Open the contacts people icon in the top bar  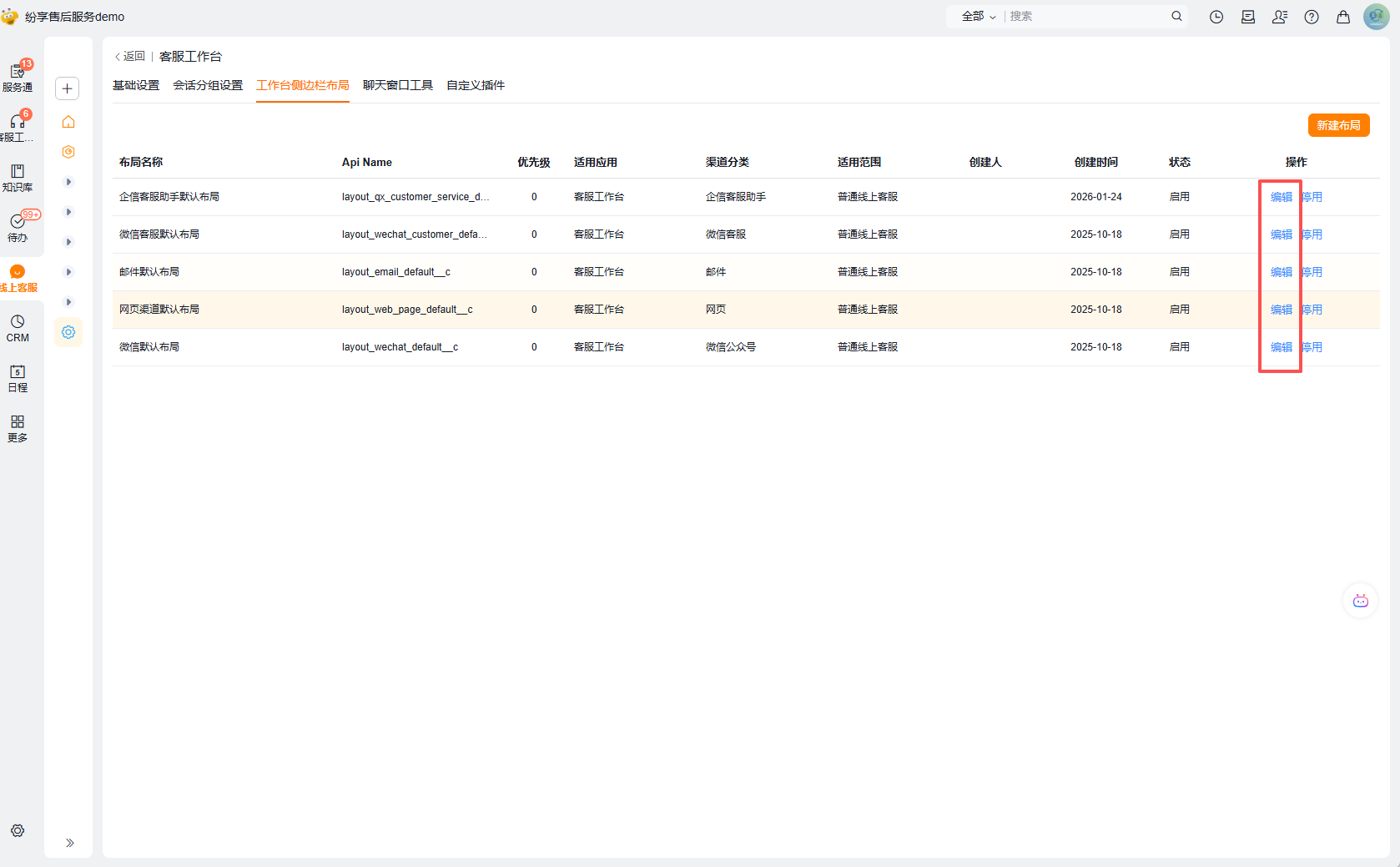[1280, 17]
